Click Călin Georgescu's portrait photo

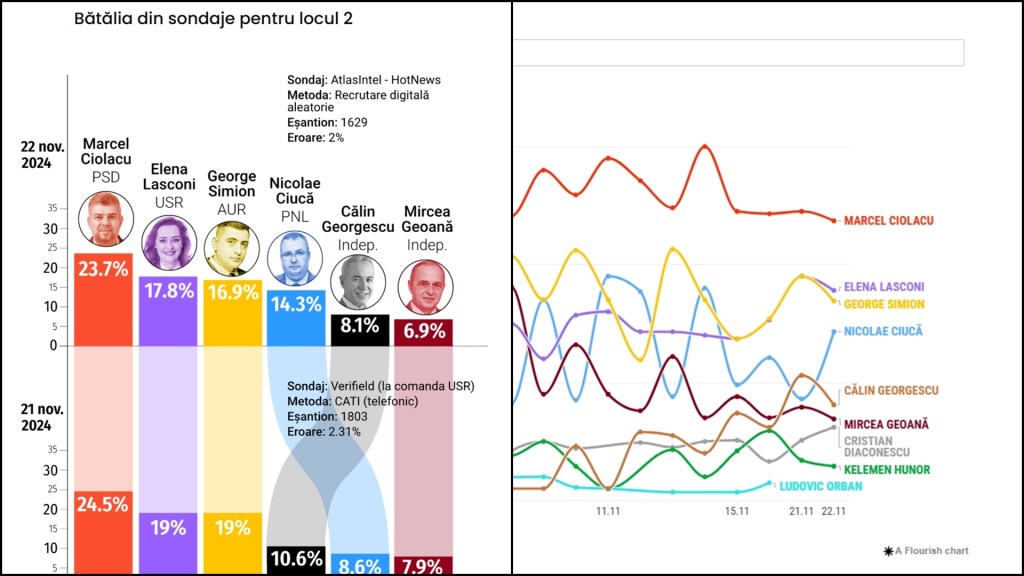358,283
